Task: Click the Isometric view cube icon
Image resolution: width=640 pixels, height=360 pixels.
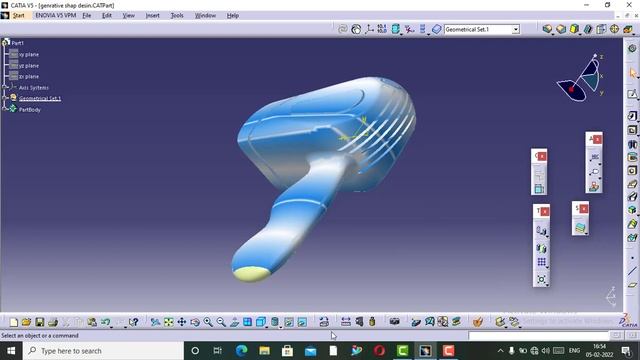Action: [x=261, y=322]
